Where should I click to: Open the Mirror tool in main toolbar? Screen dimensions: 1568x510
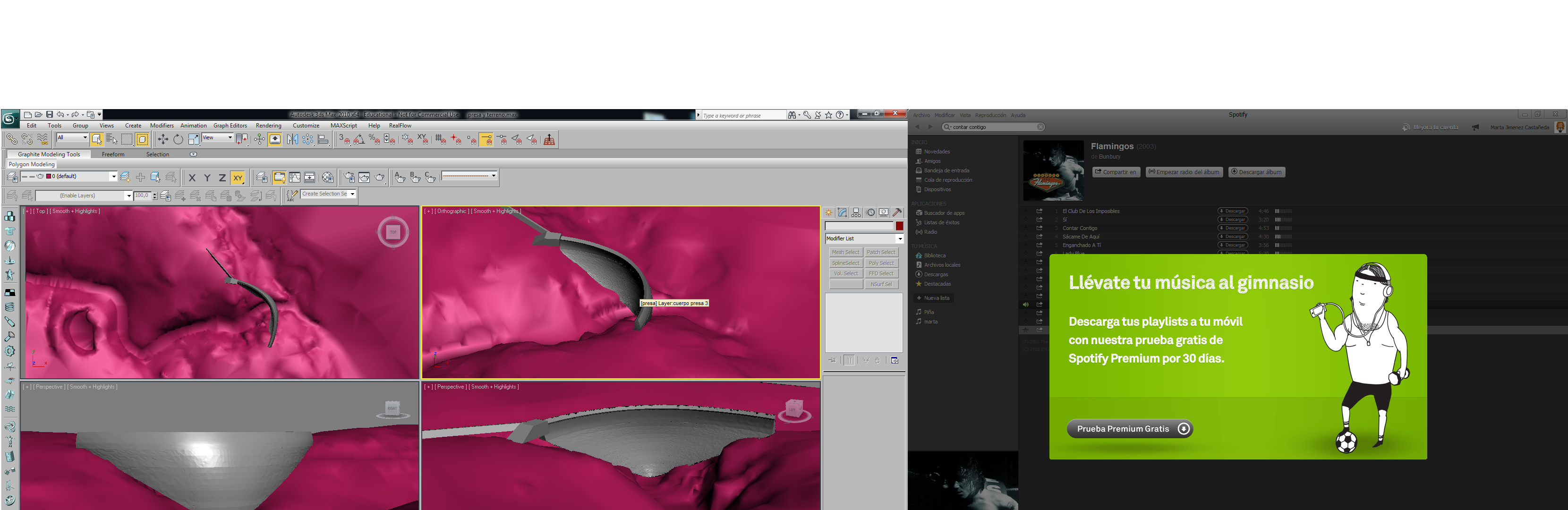[x=292, y=139]
